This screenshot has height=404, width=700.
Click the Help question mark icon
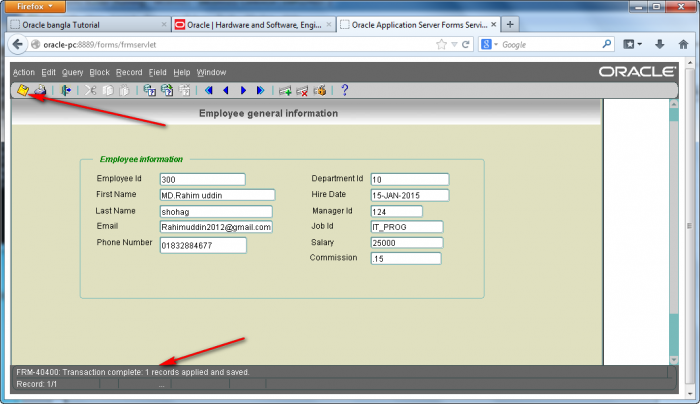345,90
